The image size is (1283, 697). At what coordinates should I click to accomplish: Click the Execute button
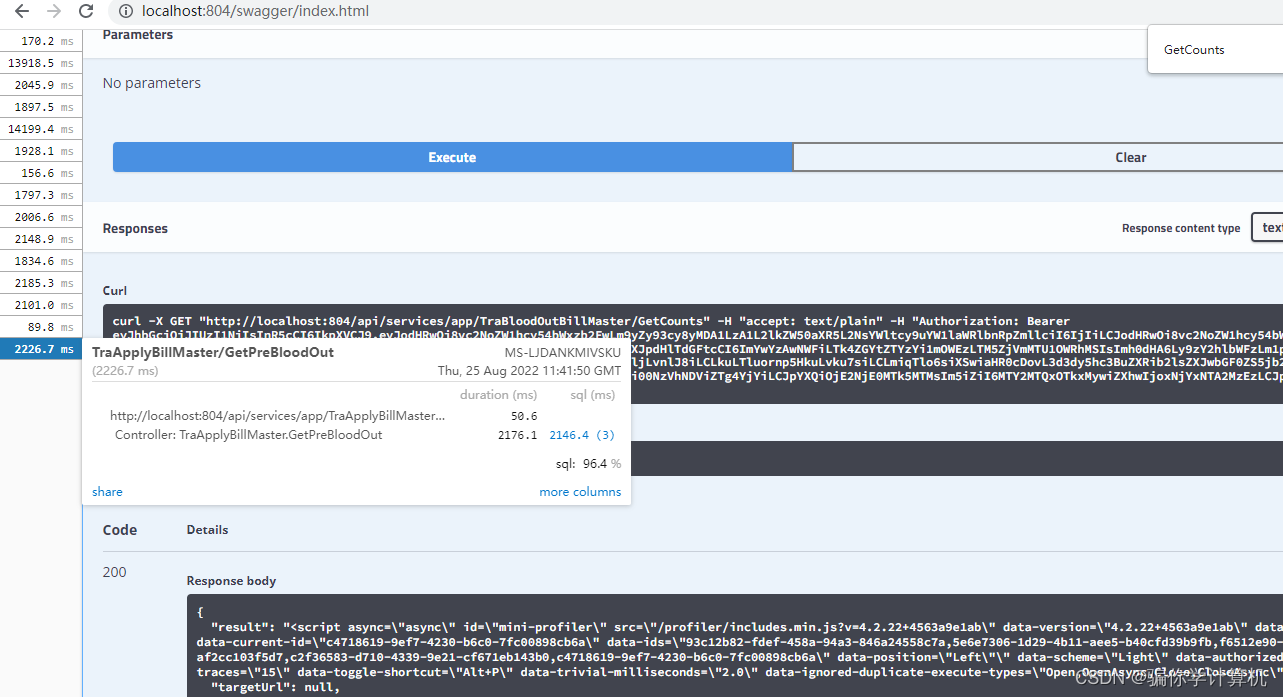(451, 157)
